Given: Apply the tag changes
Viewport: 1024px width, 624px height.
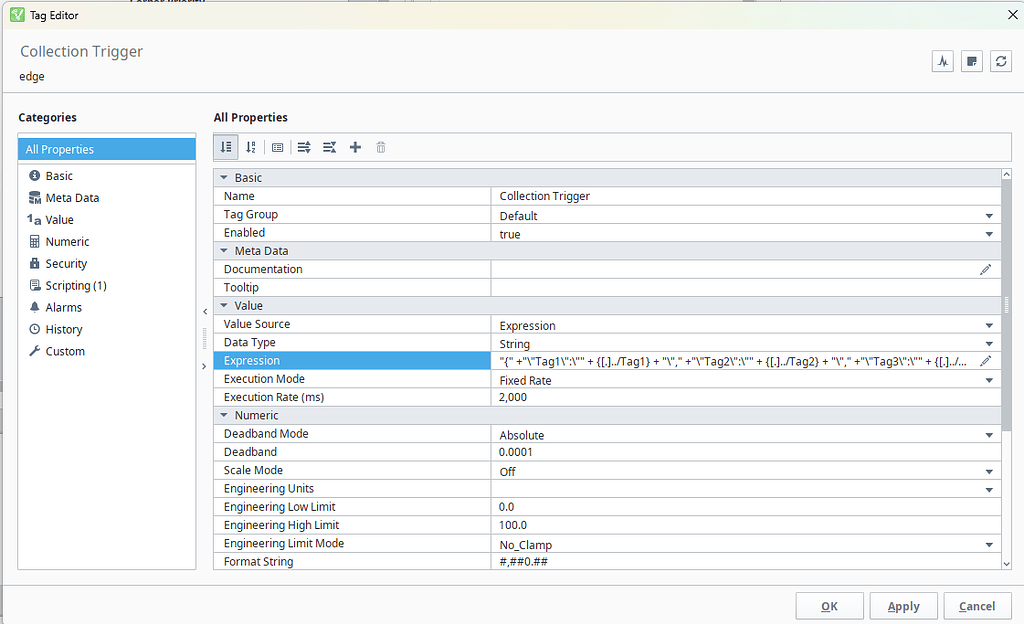Looking at the screenshot, I should (903, 605).
